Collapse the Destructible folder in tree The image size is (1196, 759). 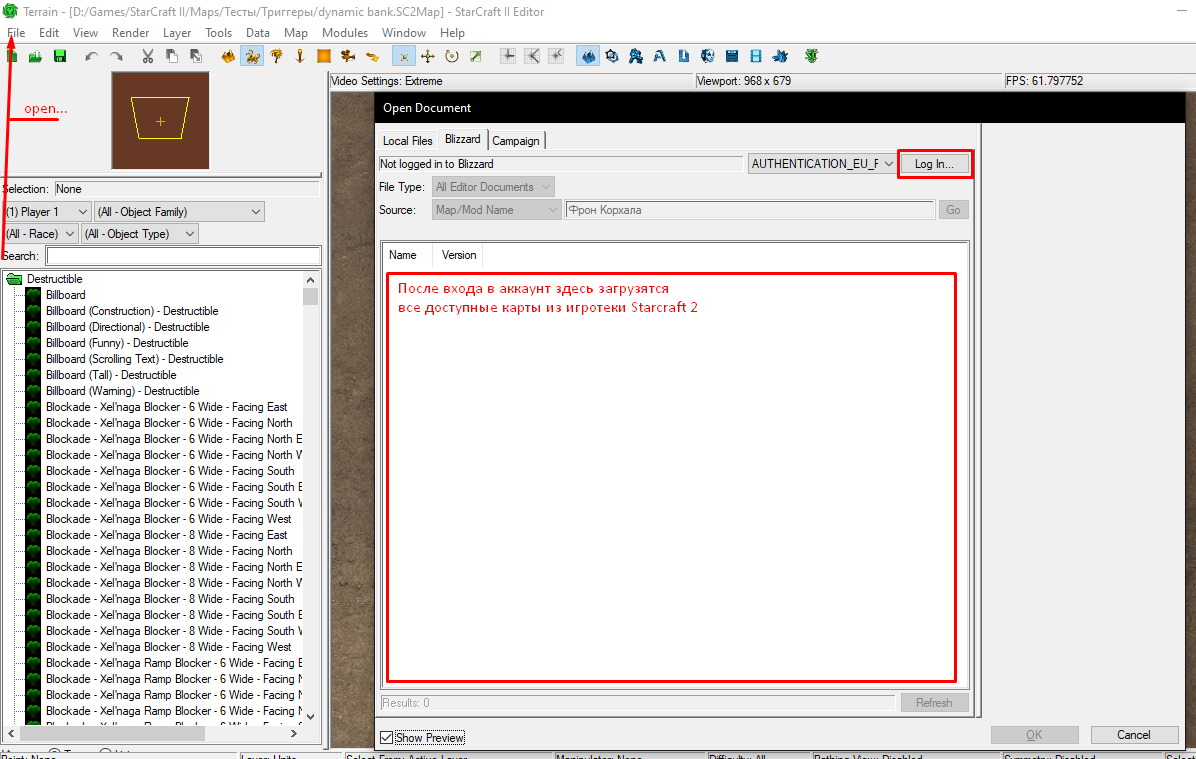(14, 279)
